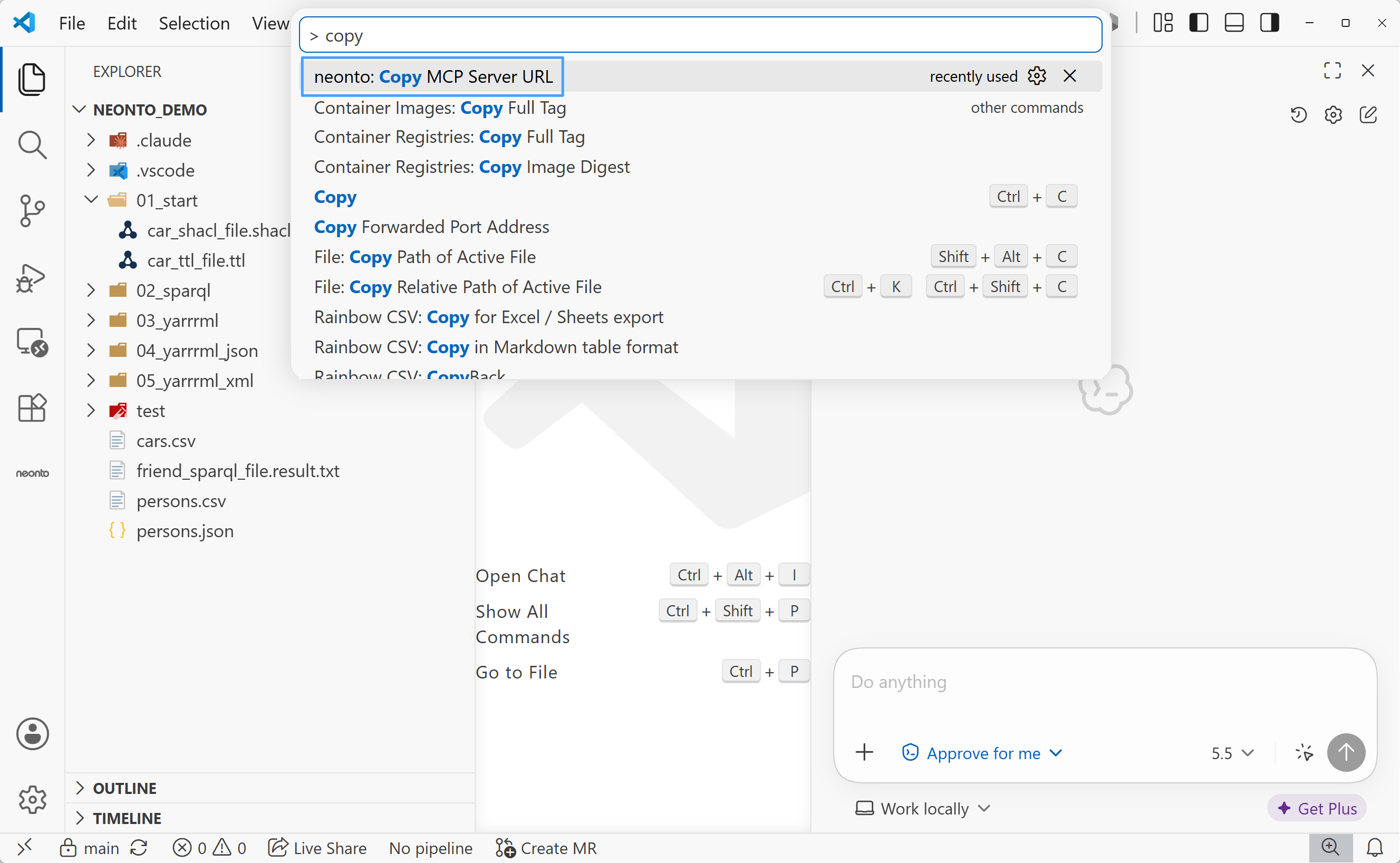The image size is (1400, 863).
Task: Open the Search view in activity bar
Action: tap(32, 145)
